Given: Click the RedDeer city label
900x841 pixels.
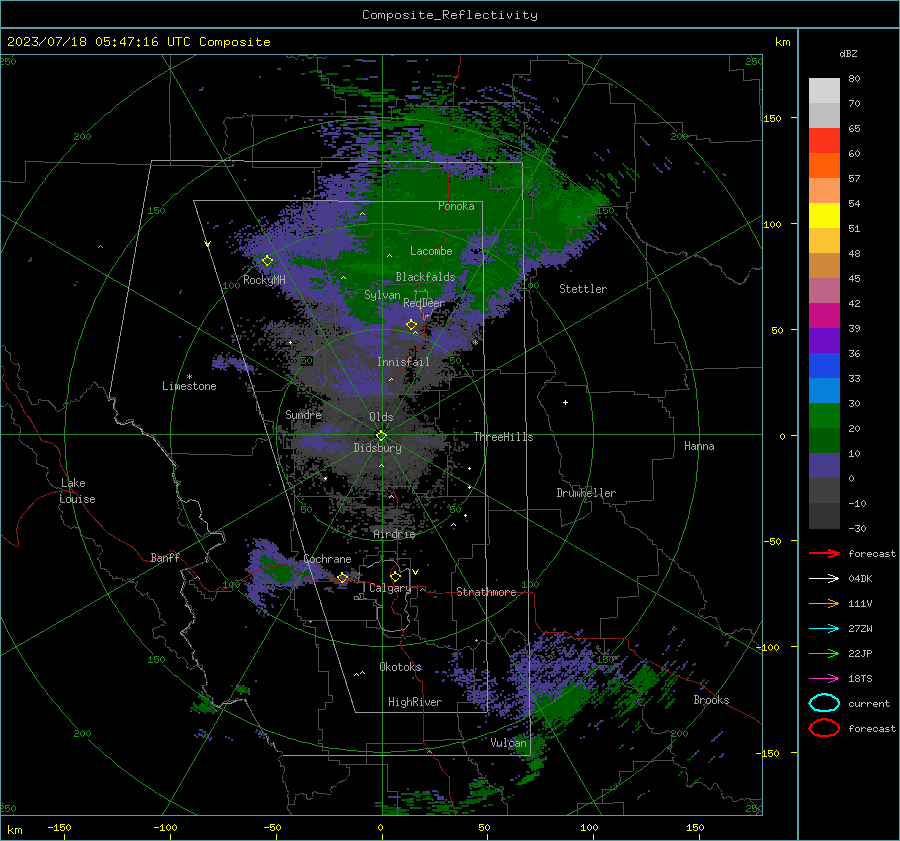Looking at the screenshot, I should tap(424, 303).
